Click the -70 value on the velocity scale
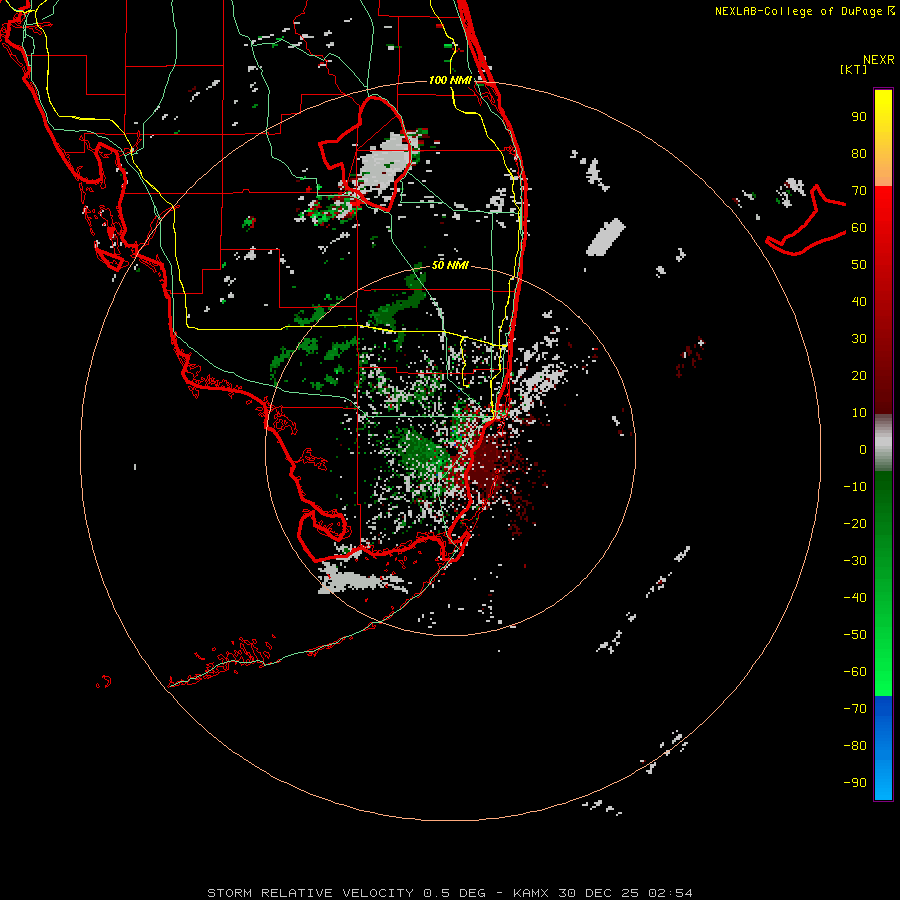The image size is (900, 900). point(855,709)
